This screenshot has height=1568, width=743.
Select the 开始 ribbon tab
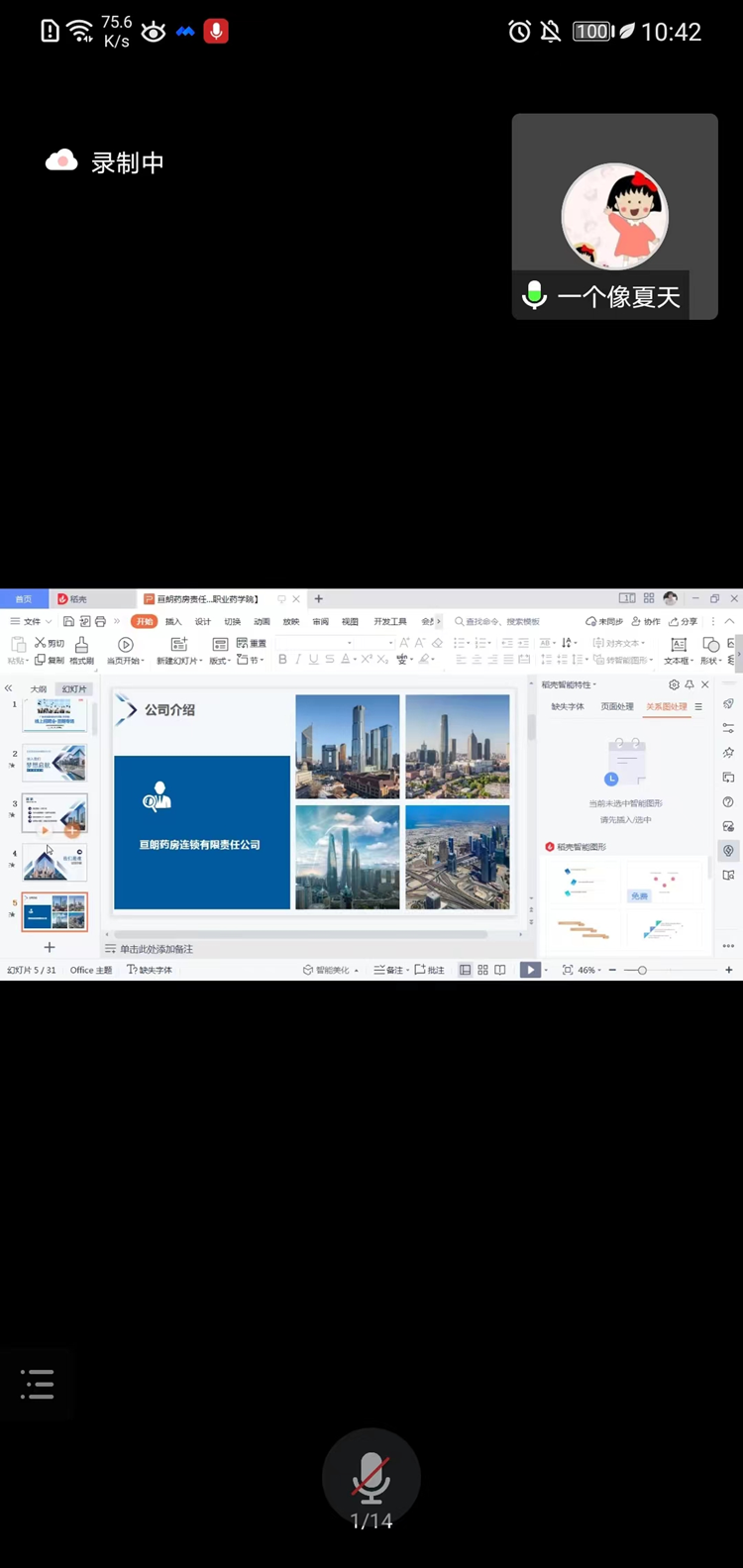point(145,621)
